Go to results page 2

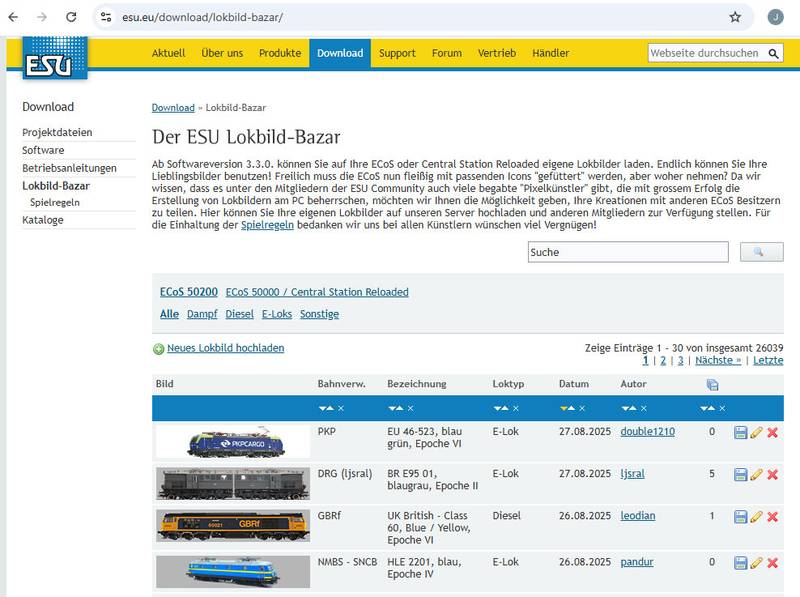point(663,360)
